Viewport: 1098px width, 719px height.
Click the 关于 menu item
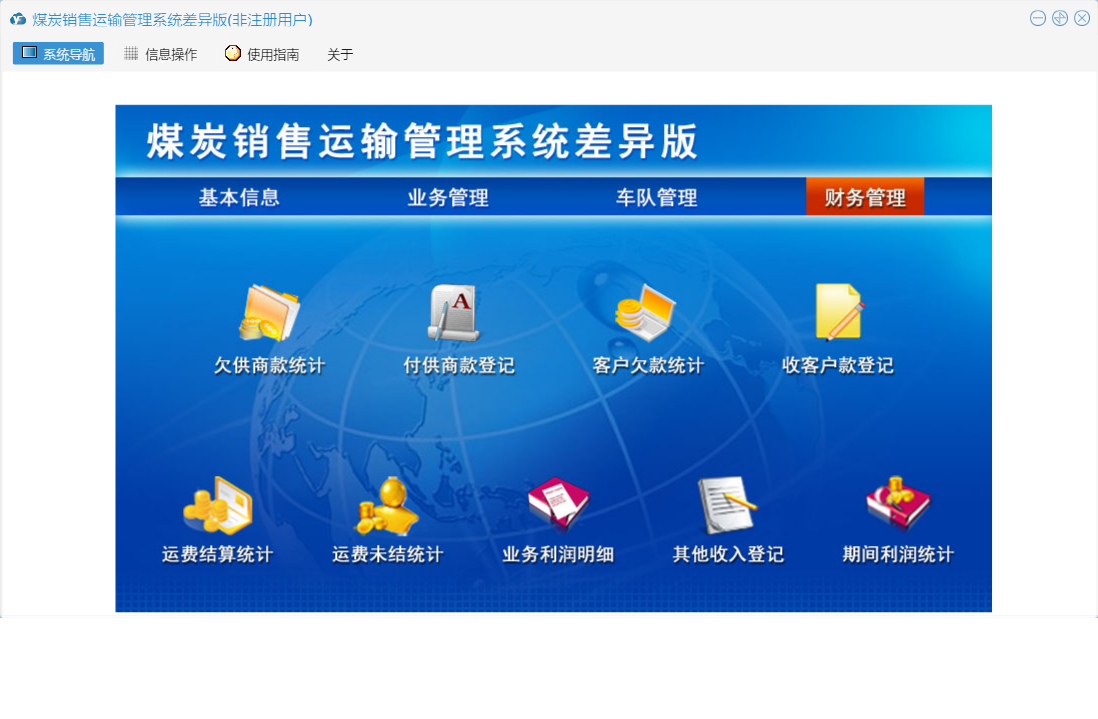click(340, 54)
